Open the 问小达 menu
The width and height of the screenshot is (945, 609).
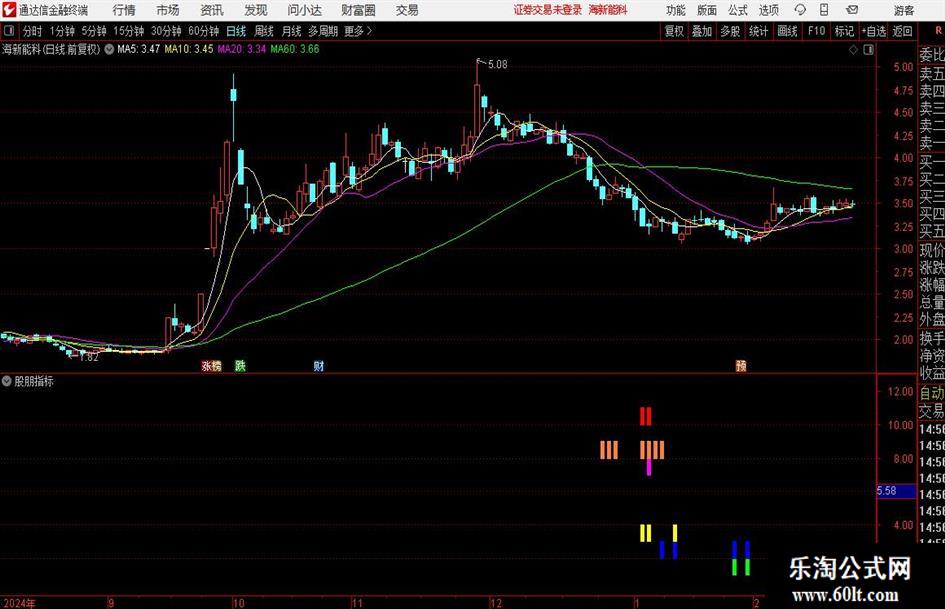pyautogui.click(x=304, y=10)
